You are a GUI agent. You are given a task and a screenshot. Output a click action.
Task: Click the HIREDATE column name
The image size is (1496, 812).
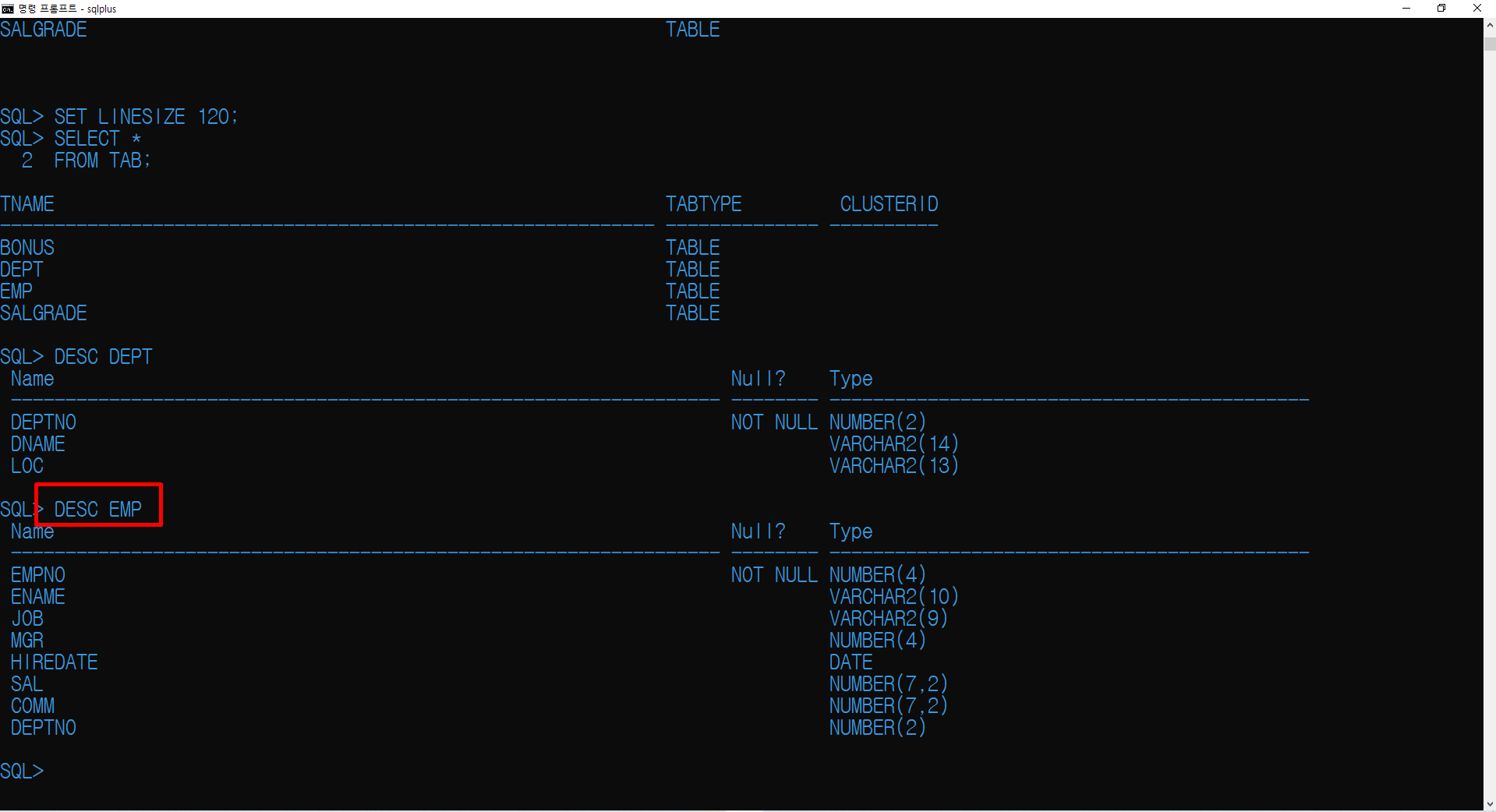coord(55,662)
